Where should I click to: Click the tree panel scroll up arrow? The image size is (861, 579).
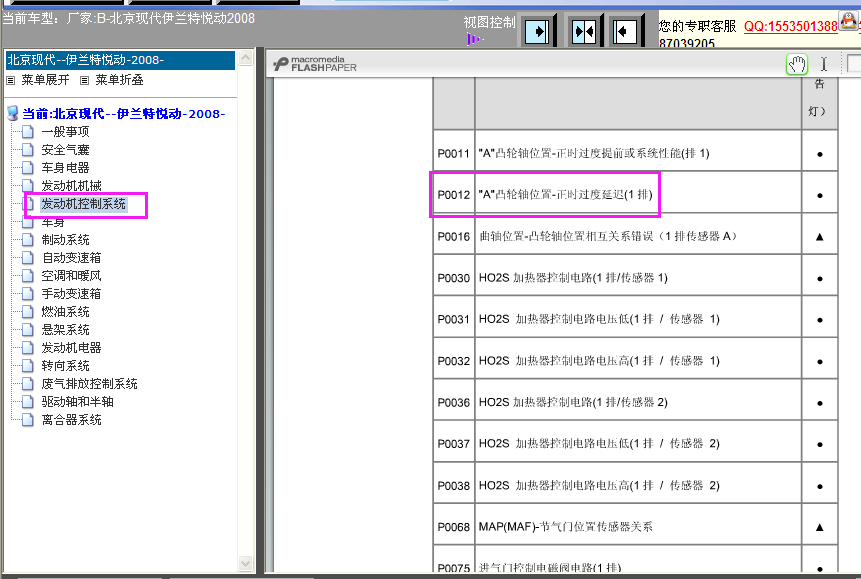[245, 58]
